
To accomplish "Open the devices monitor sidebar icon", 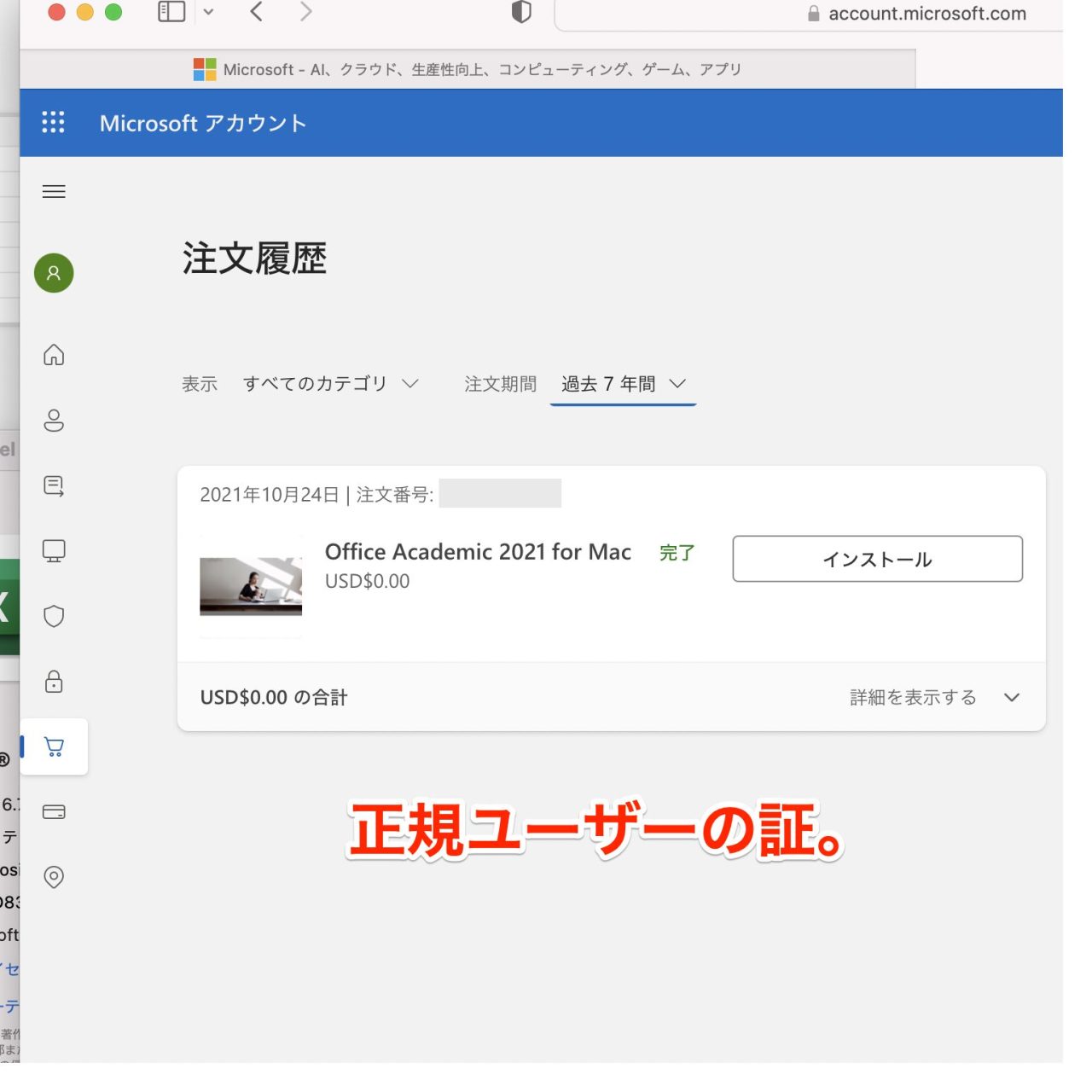I will (x=54, y=551).
